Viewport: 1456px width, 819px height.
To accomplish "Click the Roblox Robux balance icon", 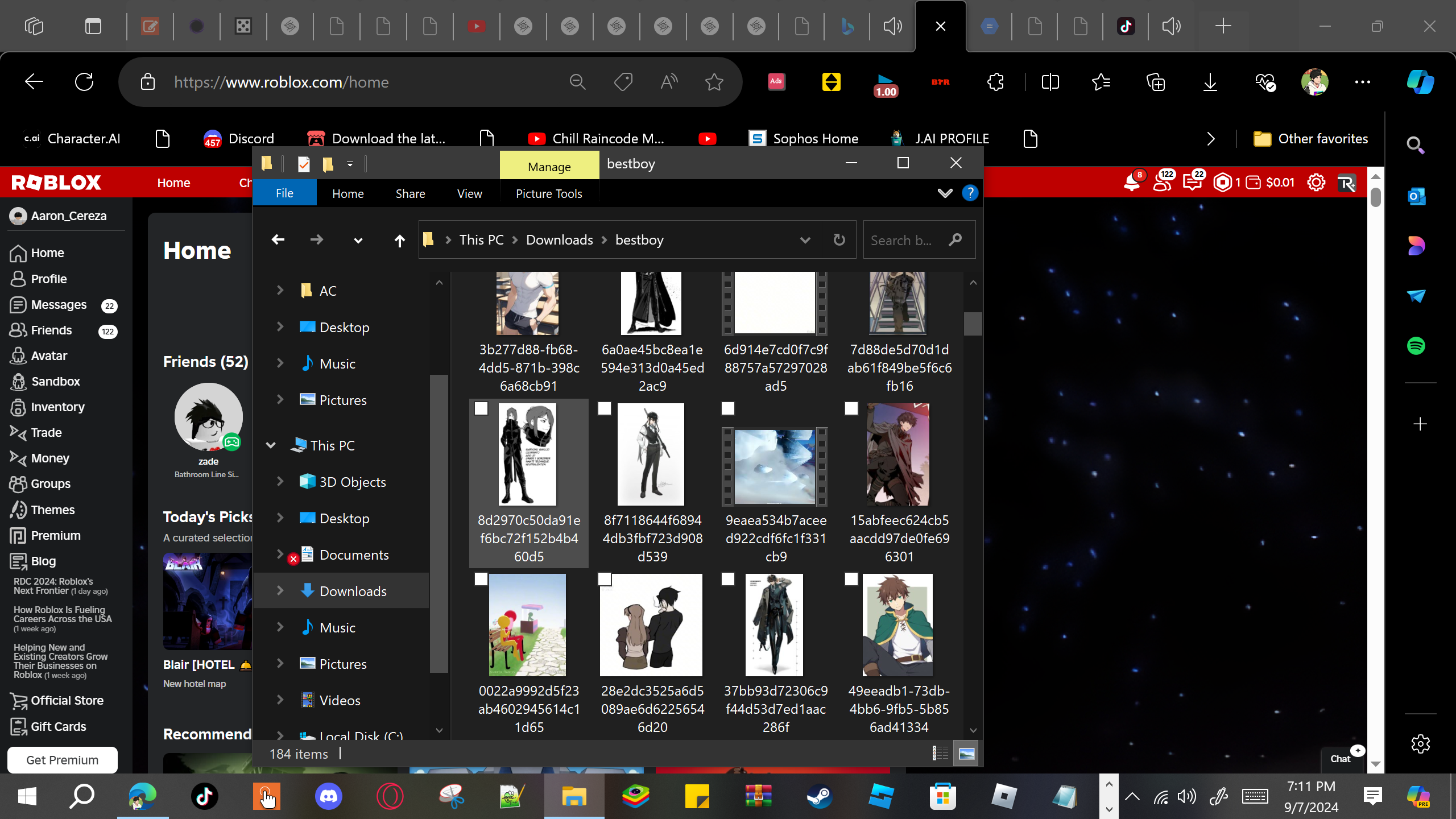I will coord(1222,183).
